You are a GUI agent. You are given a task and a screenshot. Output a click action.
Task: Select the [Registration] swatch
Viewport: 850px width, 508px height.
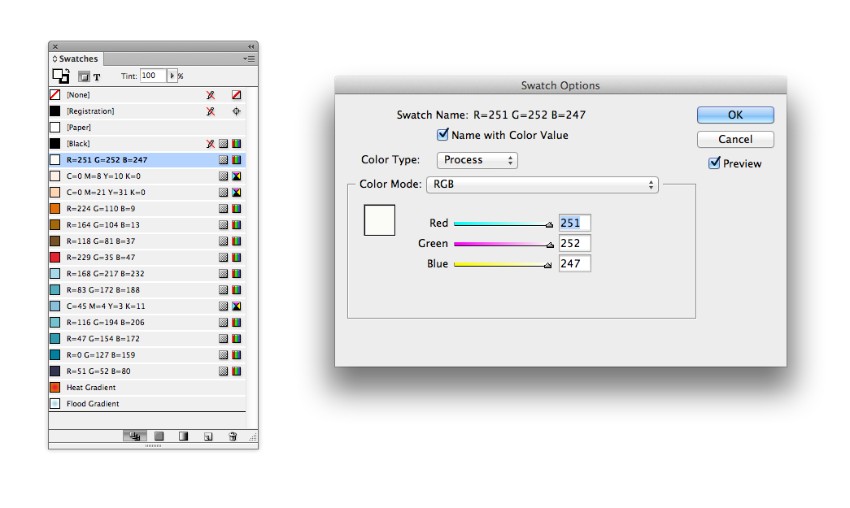click(147, 111)
